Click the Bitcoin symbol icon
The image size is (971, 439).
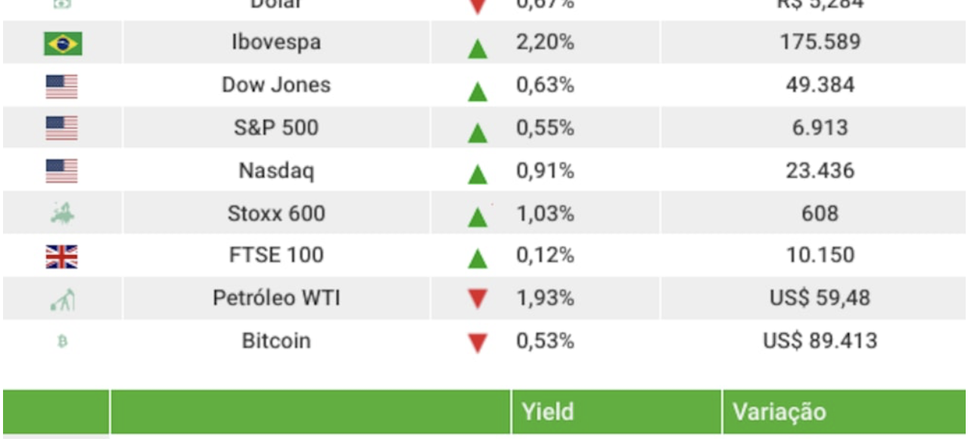(62, 342)
